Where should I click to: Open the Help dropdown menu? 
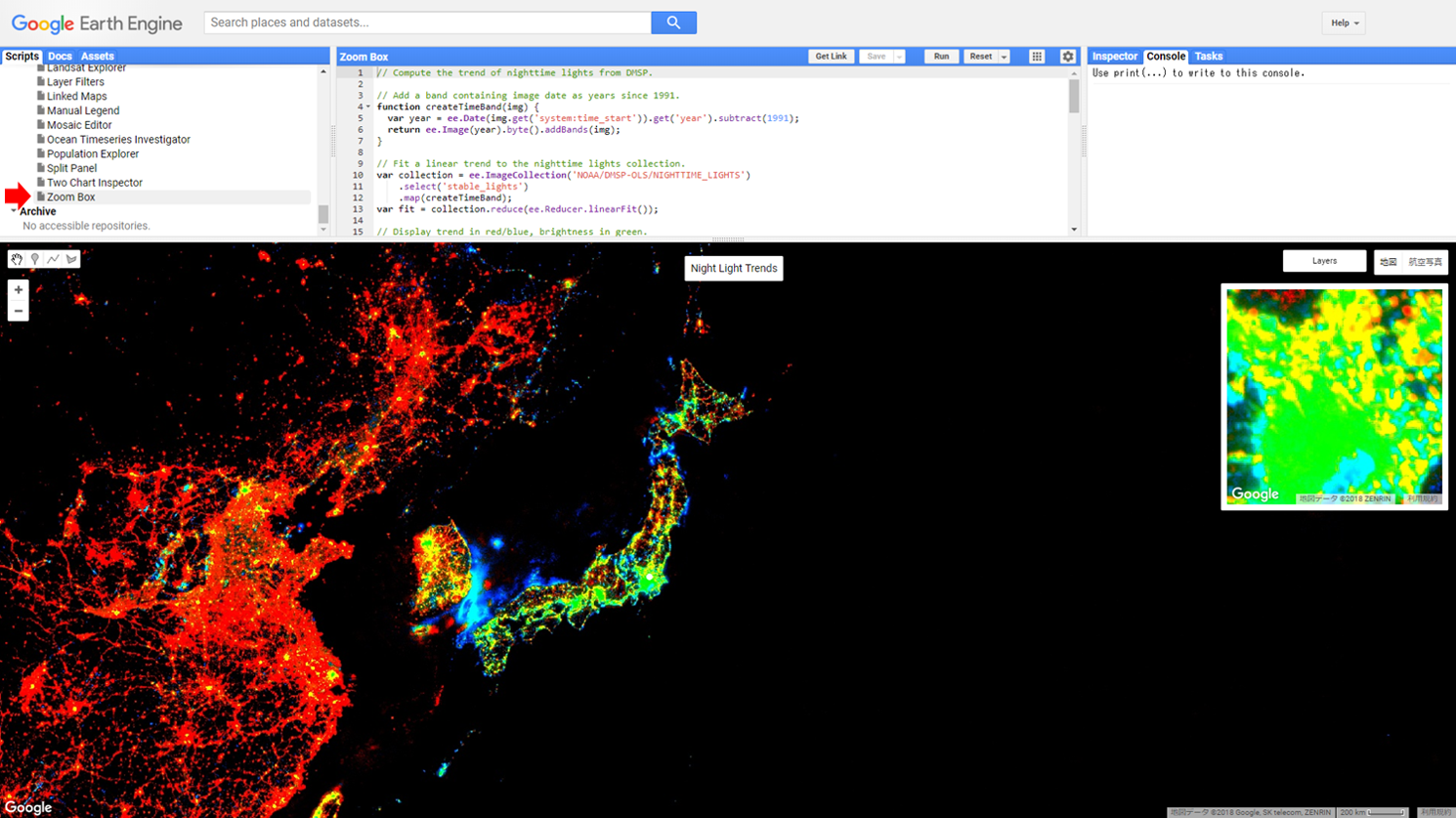(x=1344, y=23)
